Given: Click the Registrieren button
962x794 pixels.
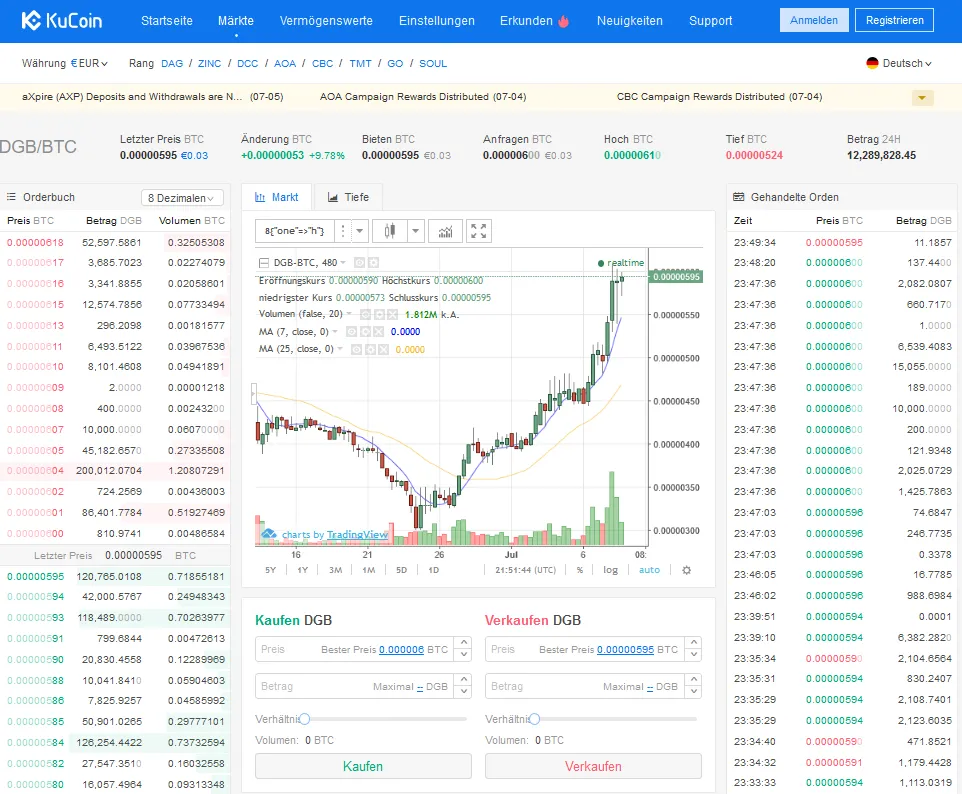Looking at the screenshot, I should (895, 20).
